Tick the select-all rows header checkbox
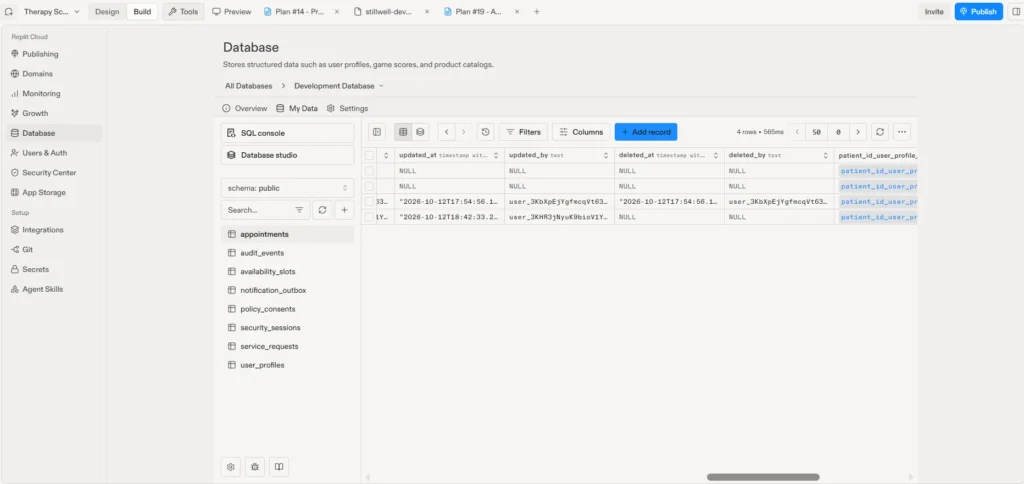Image resolution: width=1024 pixels, height=484 pixels. [370, 155]
